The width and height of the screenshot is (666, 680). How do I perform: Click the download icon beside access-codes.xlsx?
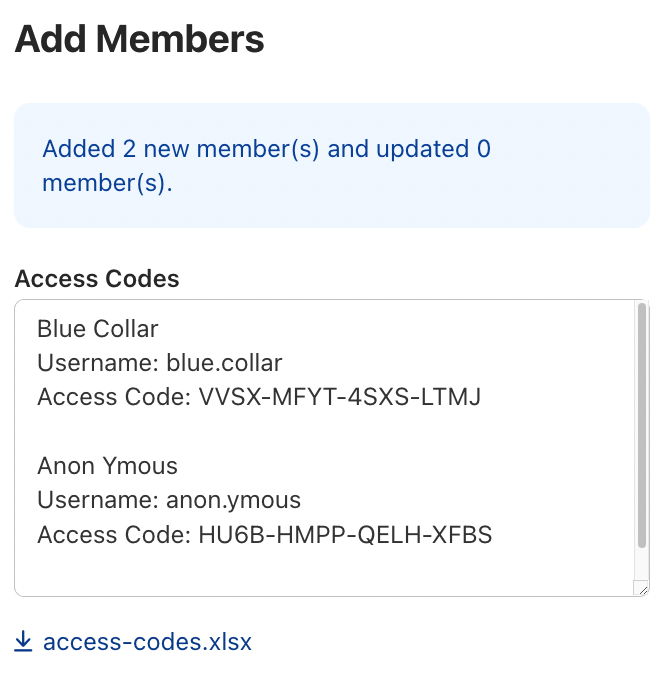click(24, 641)
